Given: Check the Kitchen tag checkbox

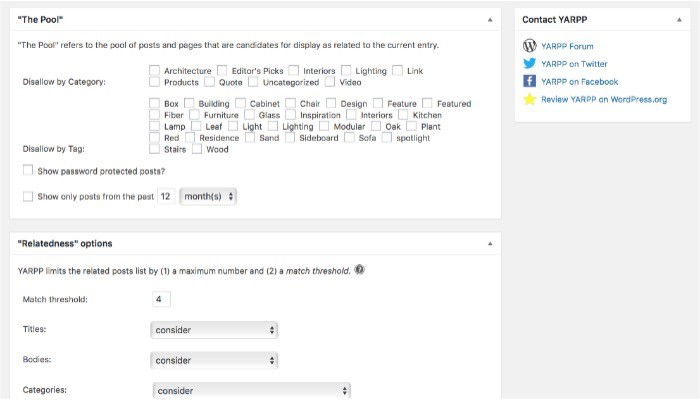Looking at the screenshot, I should click(404, 115).
